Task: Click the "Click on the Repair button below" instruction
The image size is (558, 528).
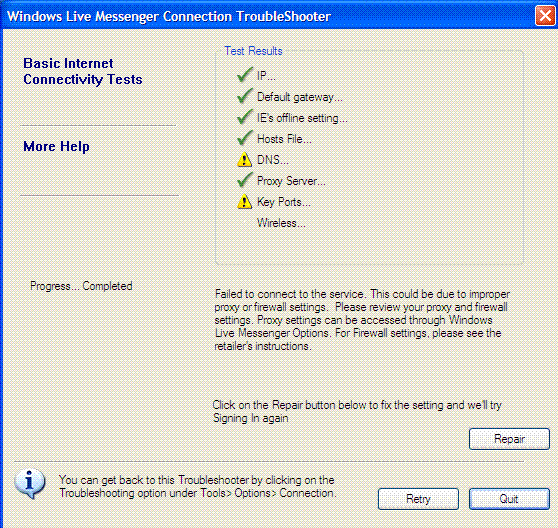Action: point(357,411)
